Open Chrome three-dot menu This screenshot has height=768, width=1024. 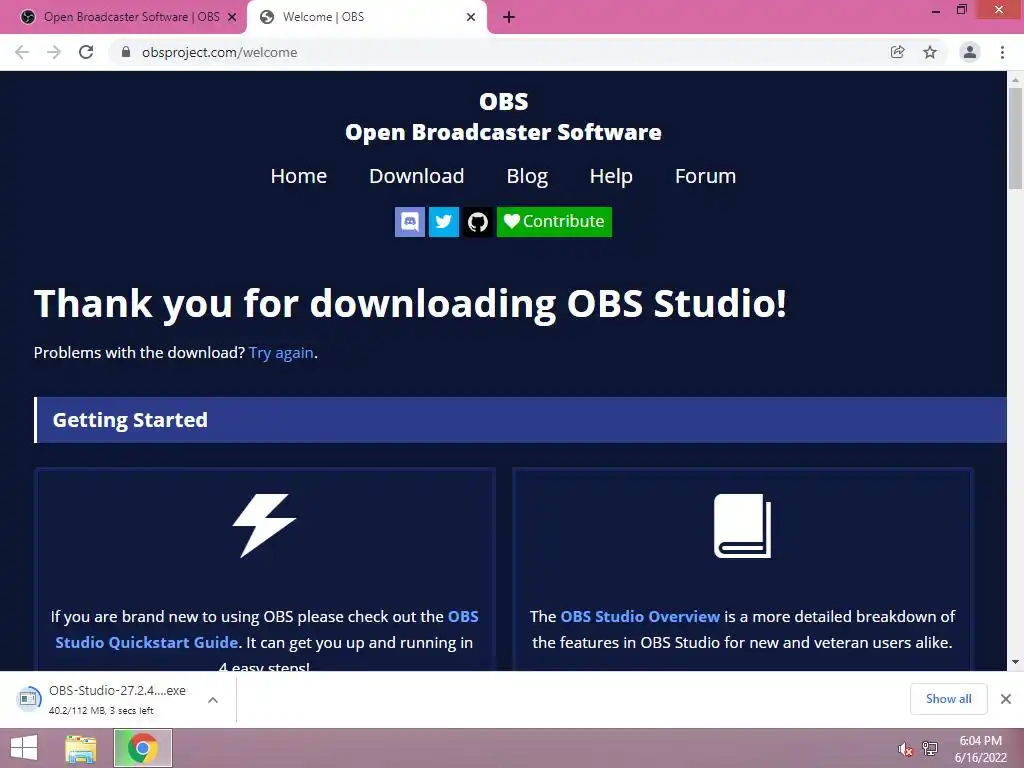click(1002, 52)
